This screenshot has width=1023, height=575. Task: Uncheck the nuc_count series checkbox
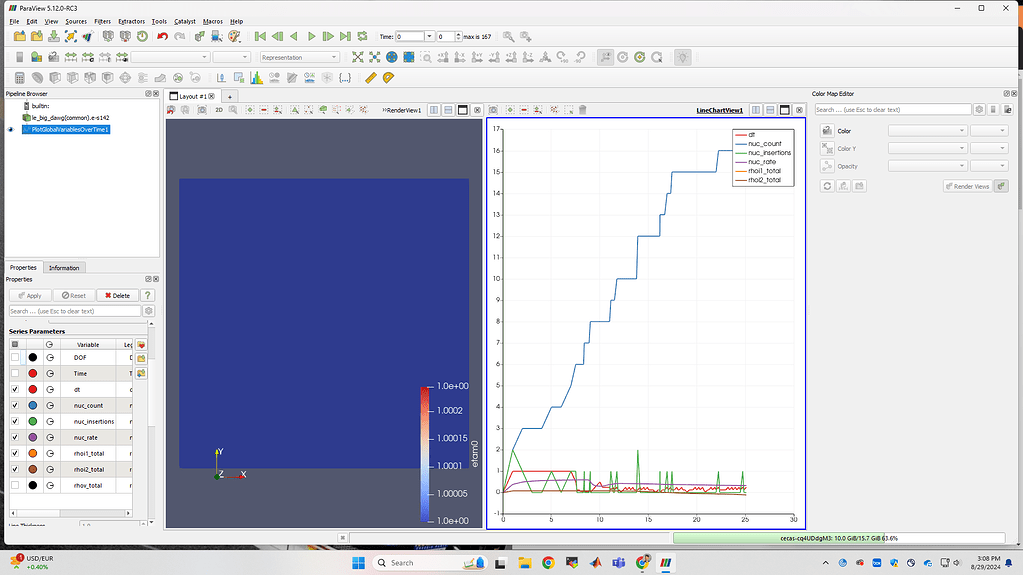tap(14, 405)
